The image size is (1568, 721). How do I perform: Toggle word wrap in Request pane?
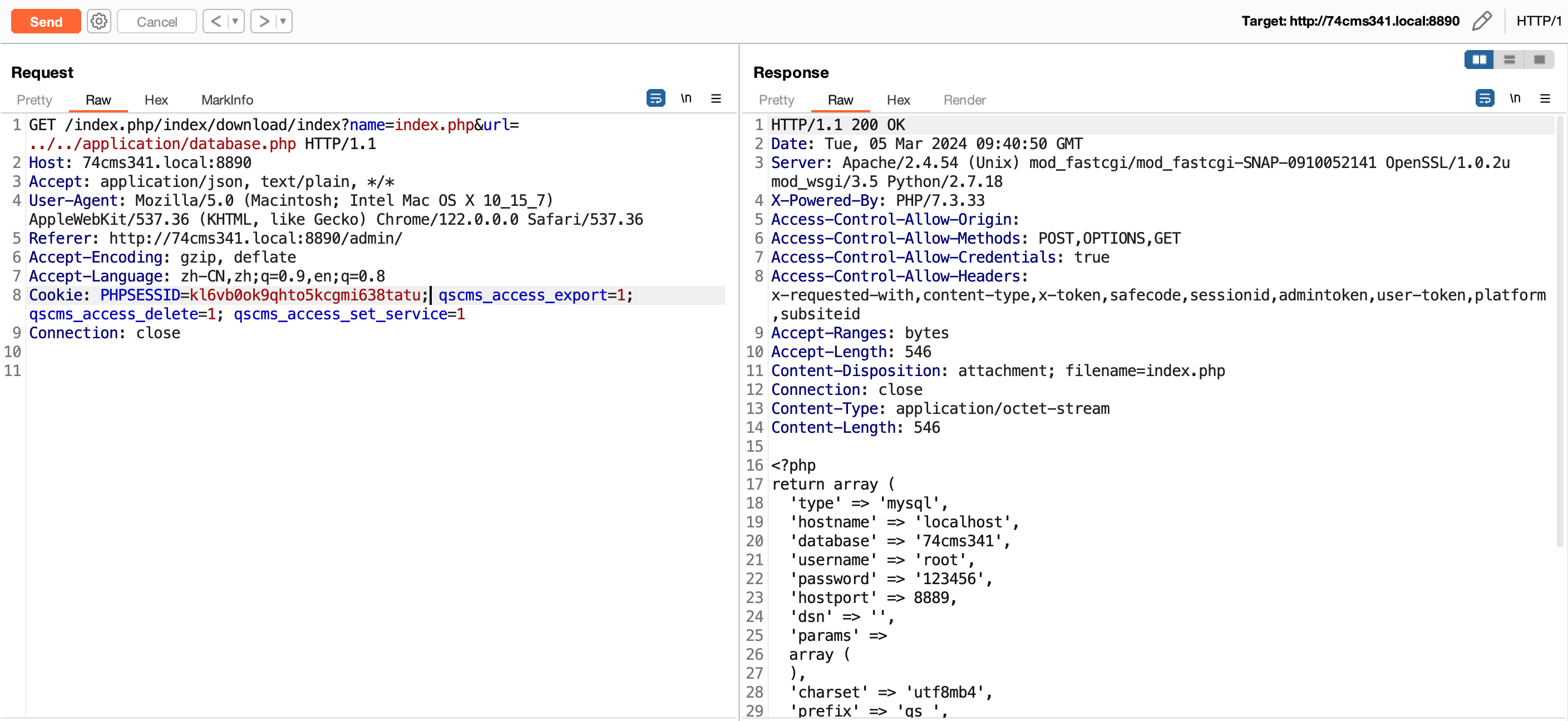point(655,98)
